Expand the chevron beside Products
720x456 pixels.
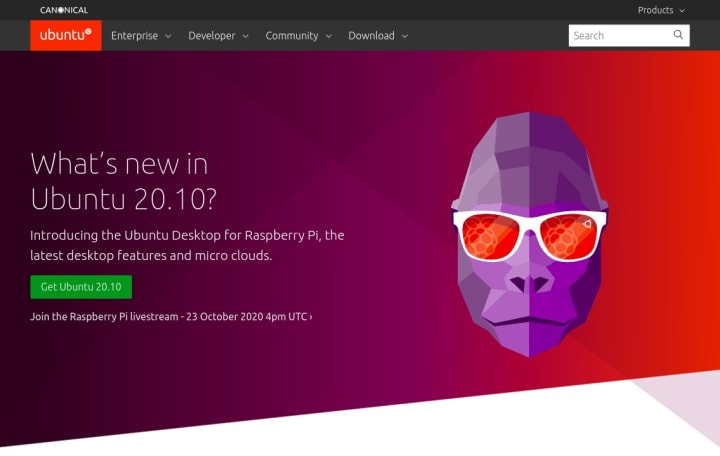(682, 11)
